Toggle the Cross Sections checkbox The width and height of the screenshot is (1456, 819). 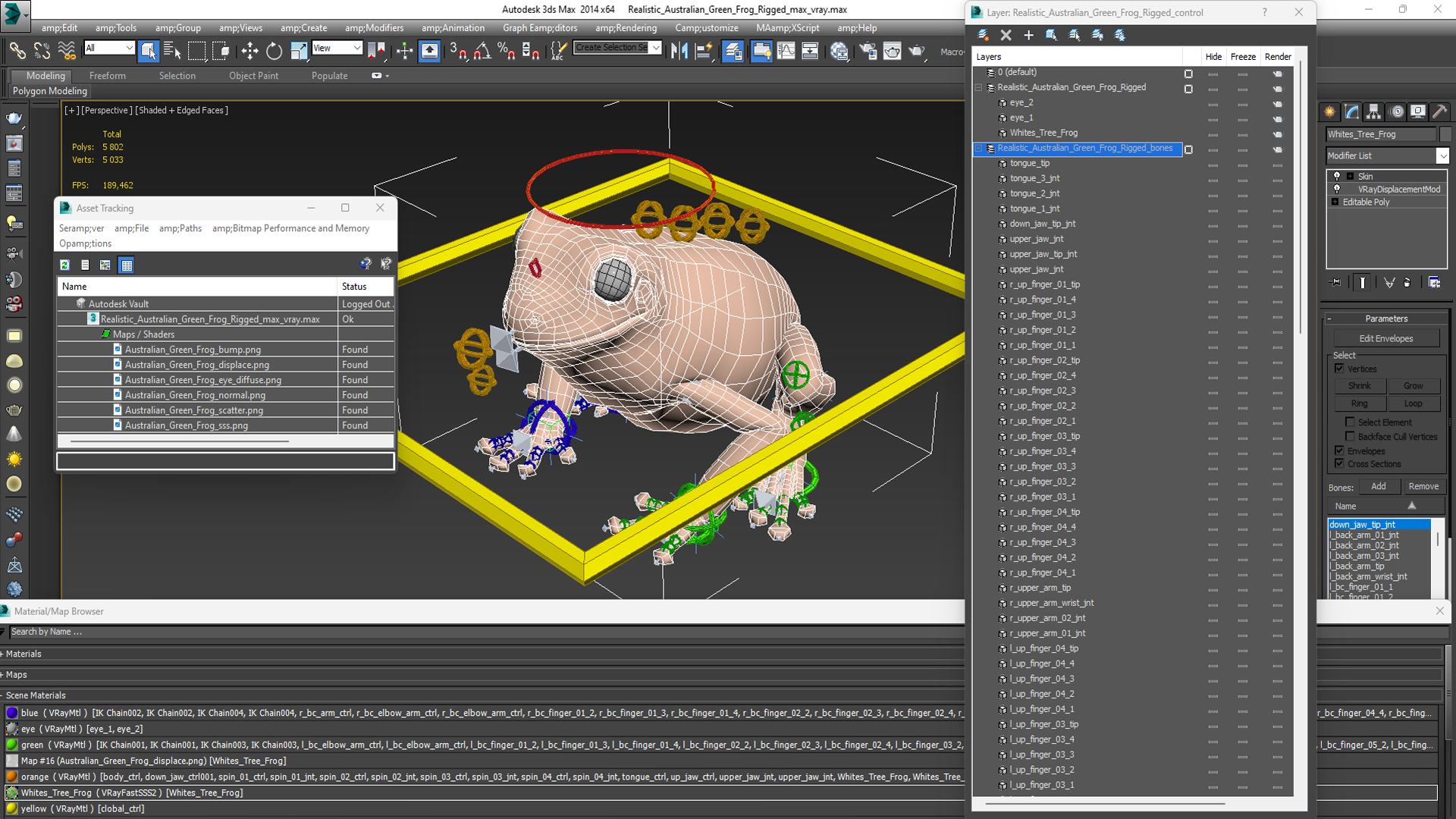click(x=1339, y=463)
